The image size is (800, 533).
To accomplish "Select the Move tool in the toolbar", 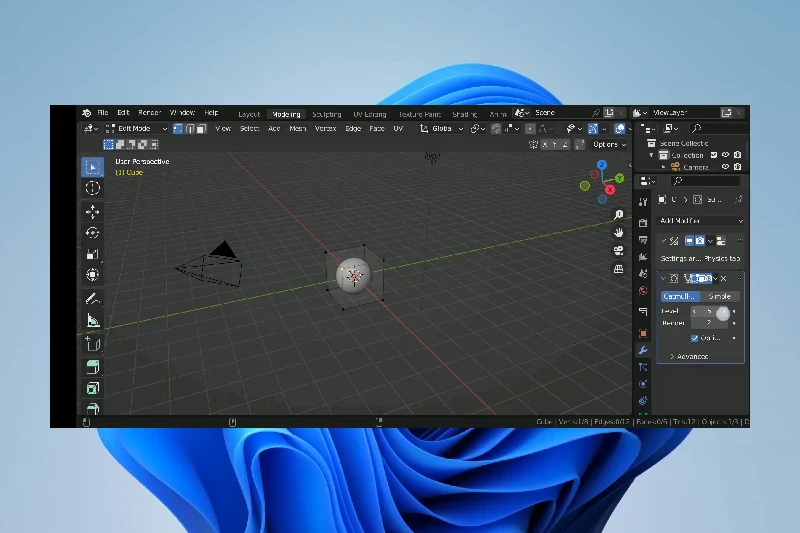I will [92, 212].
